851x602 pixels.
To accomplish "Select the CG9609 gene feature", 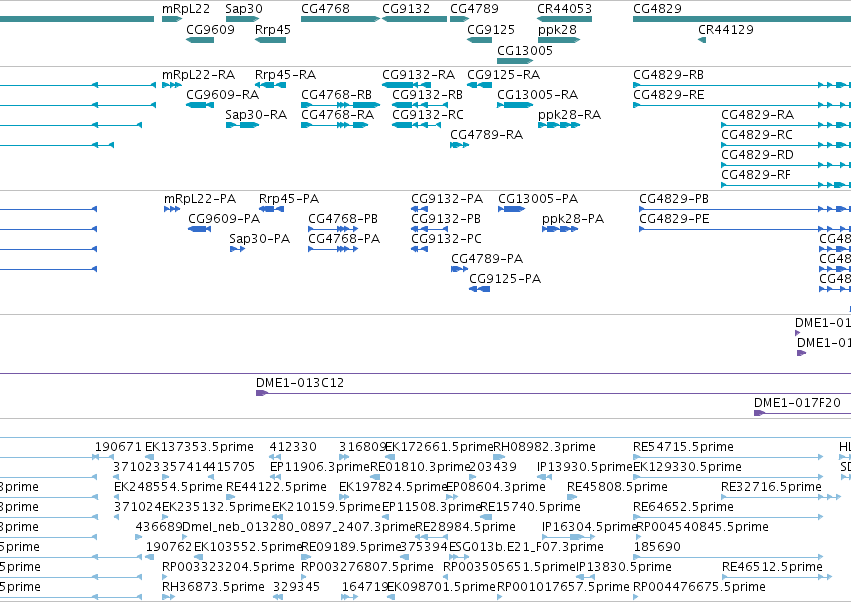I will (200, 40).
